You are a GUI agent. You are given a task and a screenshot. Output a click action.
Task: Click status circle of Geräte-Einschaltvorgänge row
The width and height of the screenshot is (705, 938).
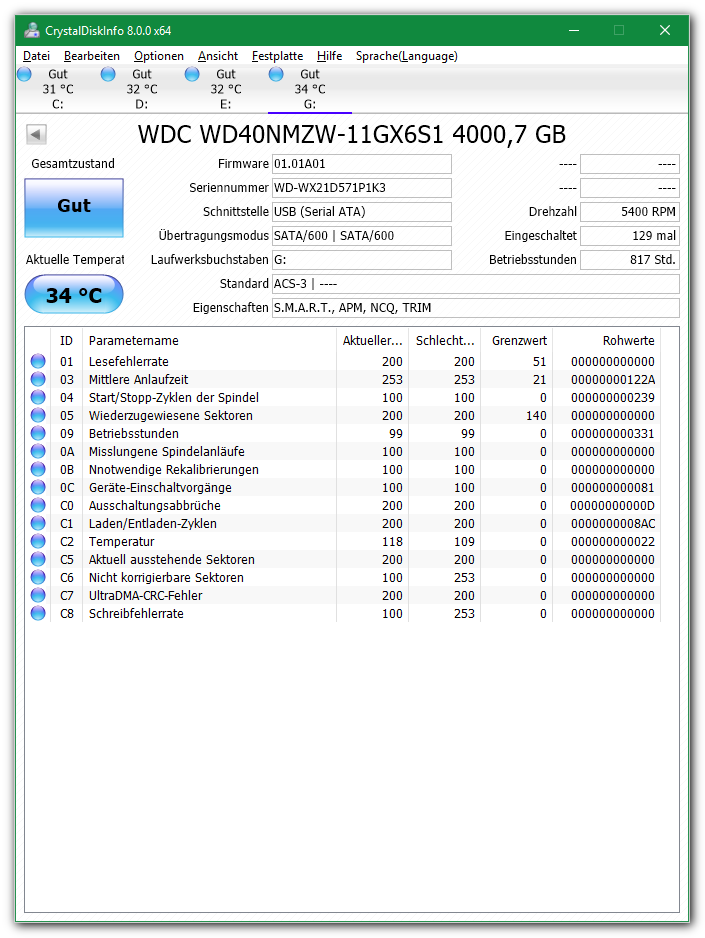point(38,487)
